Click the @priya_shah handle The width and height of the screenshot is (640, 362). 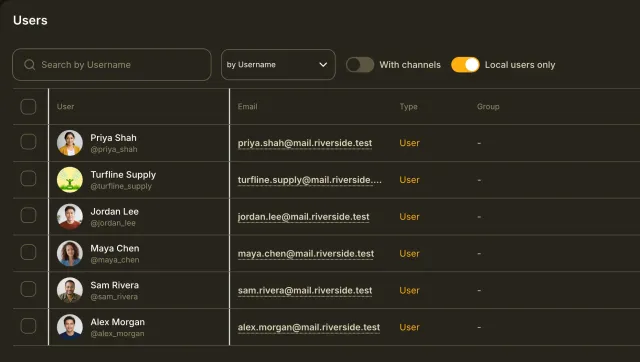pos(114,149)
